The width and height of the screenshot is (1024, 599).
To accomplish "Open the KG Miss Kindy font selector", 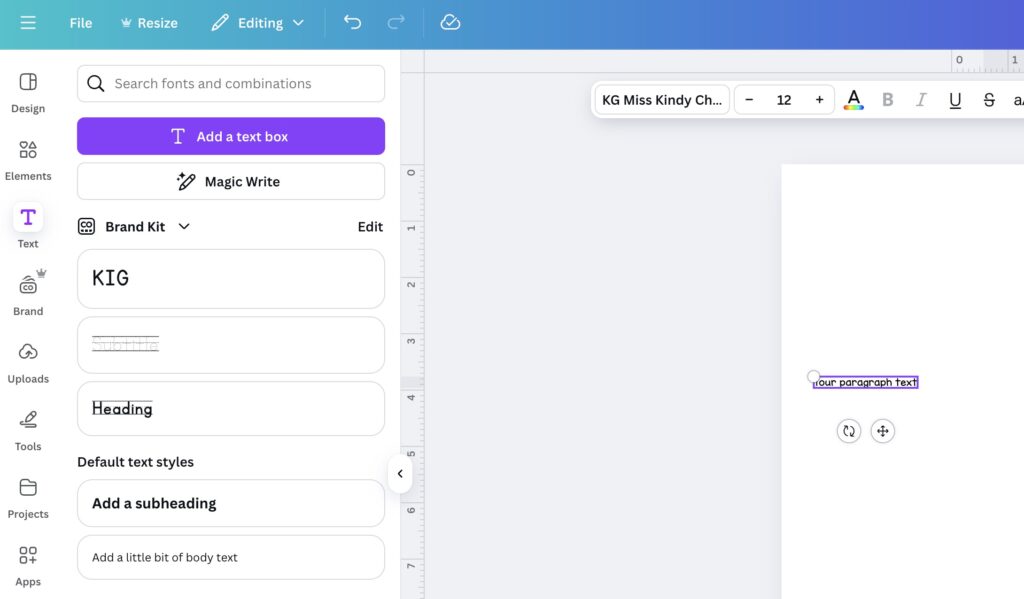I will click(x=661, y=100).
